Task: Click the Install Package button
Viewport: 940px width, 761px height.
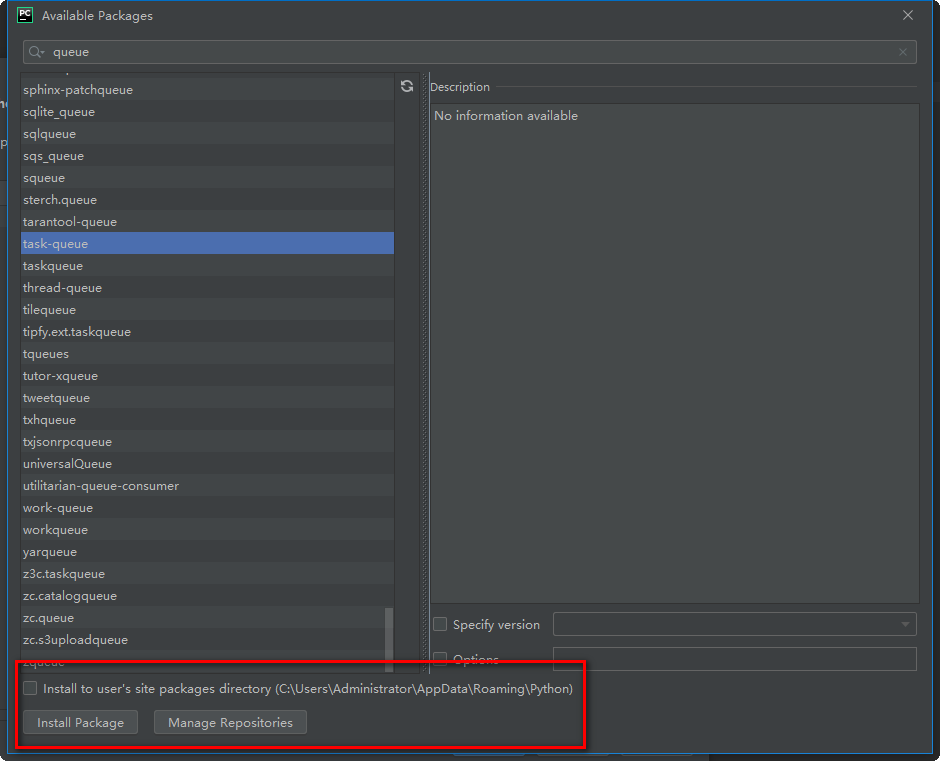Action: tap(80, 722)
